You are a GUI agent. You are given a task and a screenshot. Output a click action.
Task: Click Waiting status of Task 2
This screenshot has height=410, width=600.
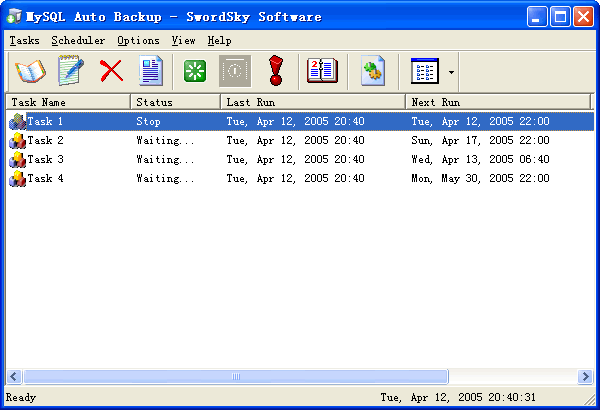point(165,140)
